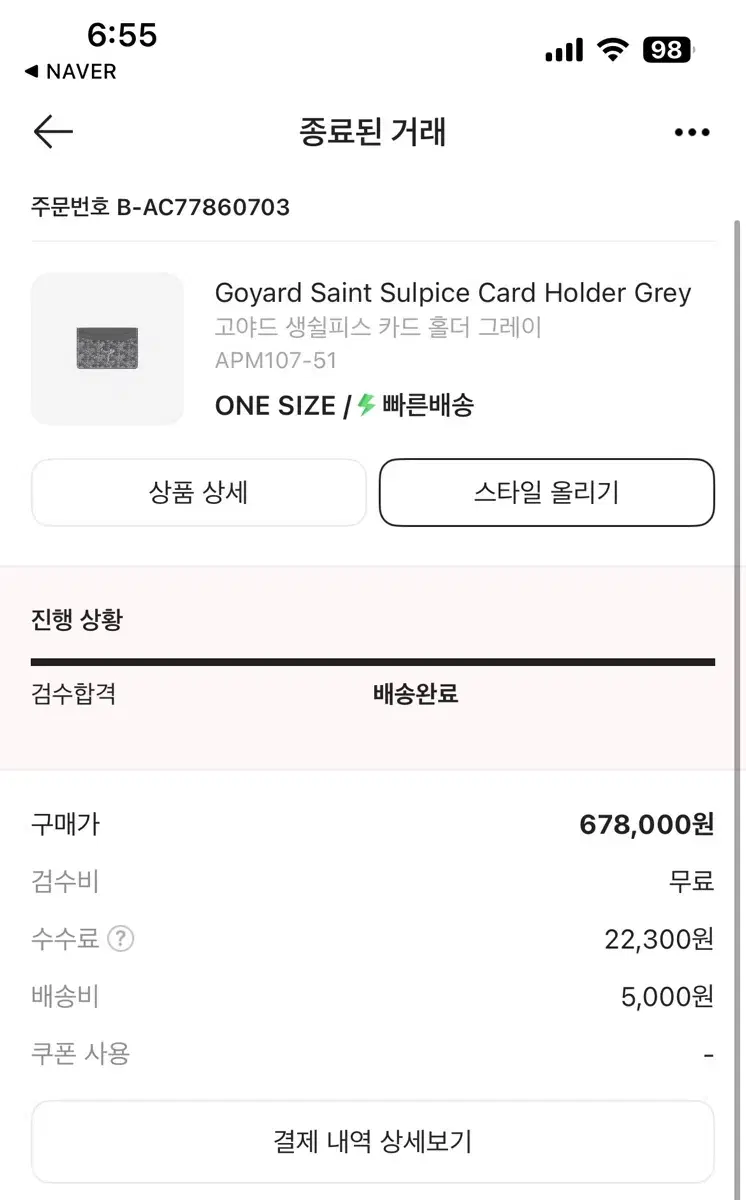746x1200 pixels.
Task: Tap the Wi-Fi status icon
Action: (612, 50)
